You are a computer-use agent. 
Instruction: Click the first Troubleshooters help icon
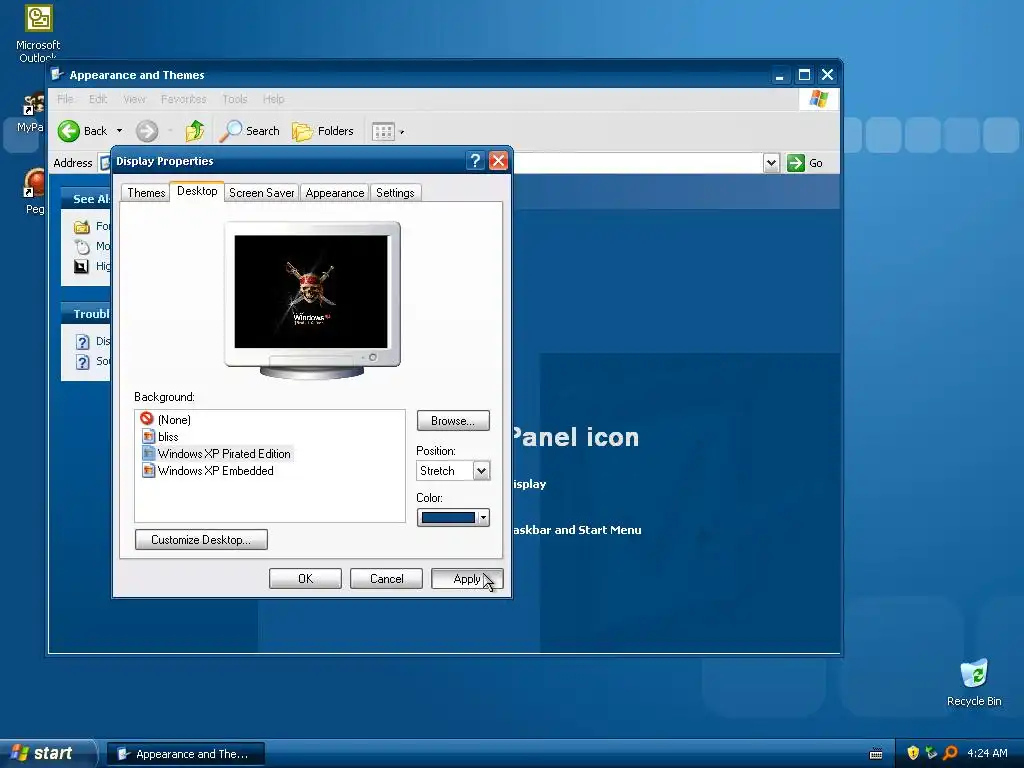(x=82, y=342)
